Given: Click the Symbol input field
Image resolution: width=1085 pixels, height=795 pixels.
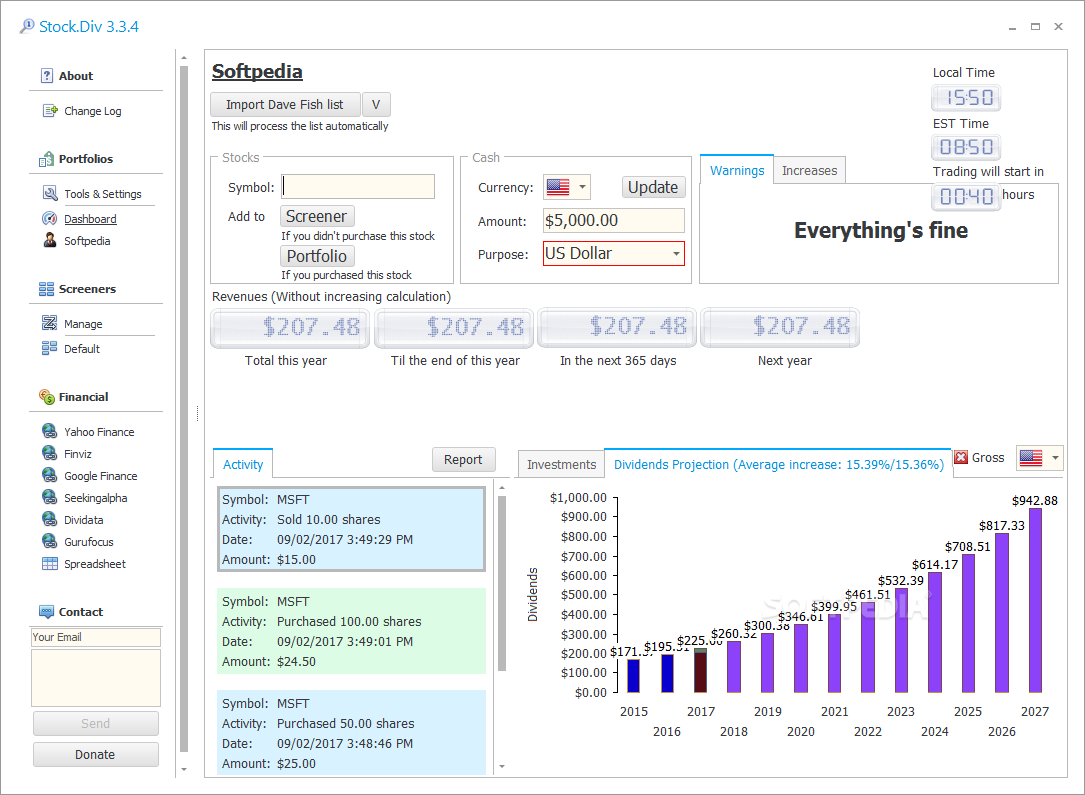Looking at the screenshot, I should [x=358, y=187].
